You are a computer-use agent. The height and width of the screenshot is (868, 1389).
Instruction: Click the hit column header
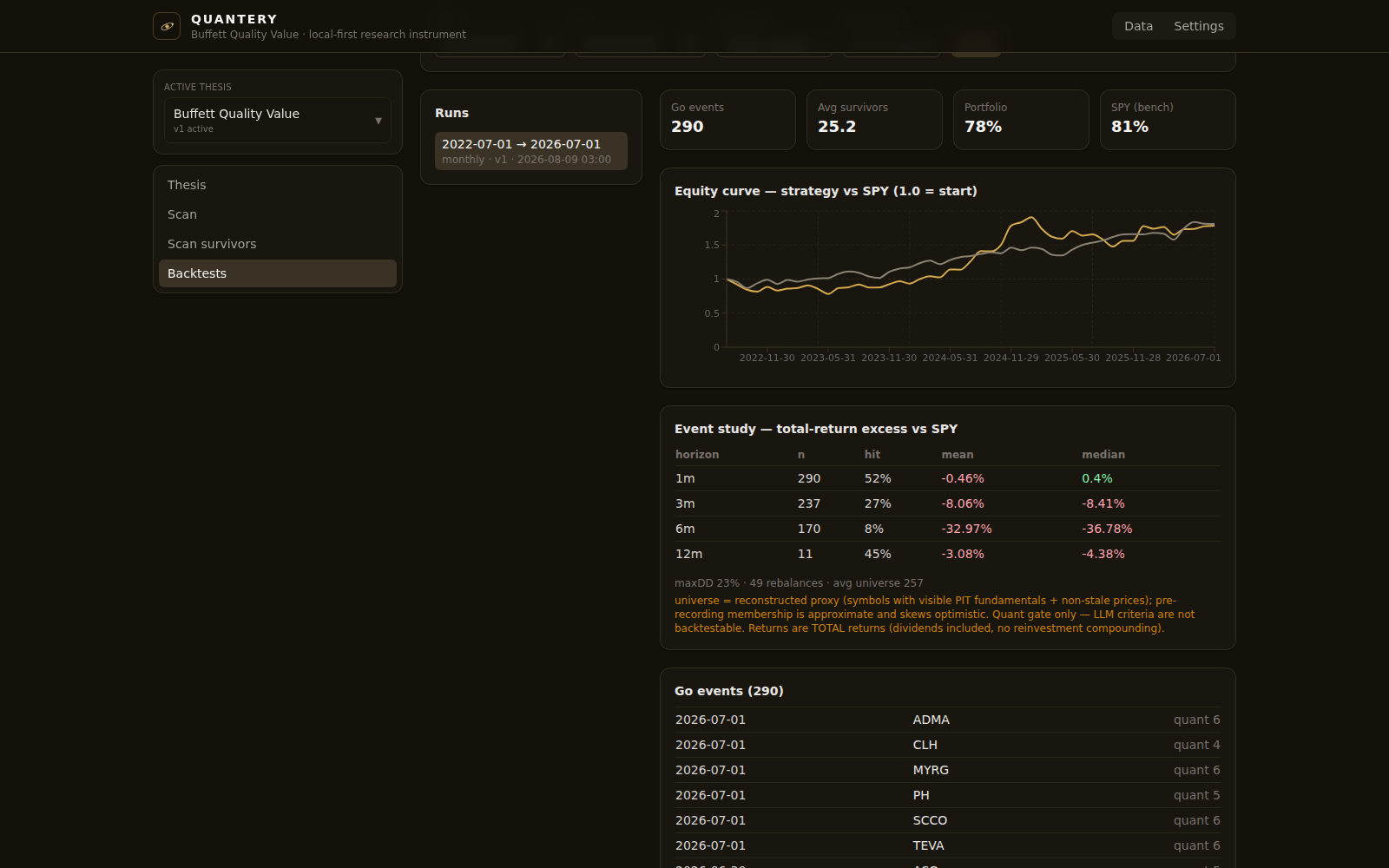(x=872, y=454)
